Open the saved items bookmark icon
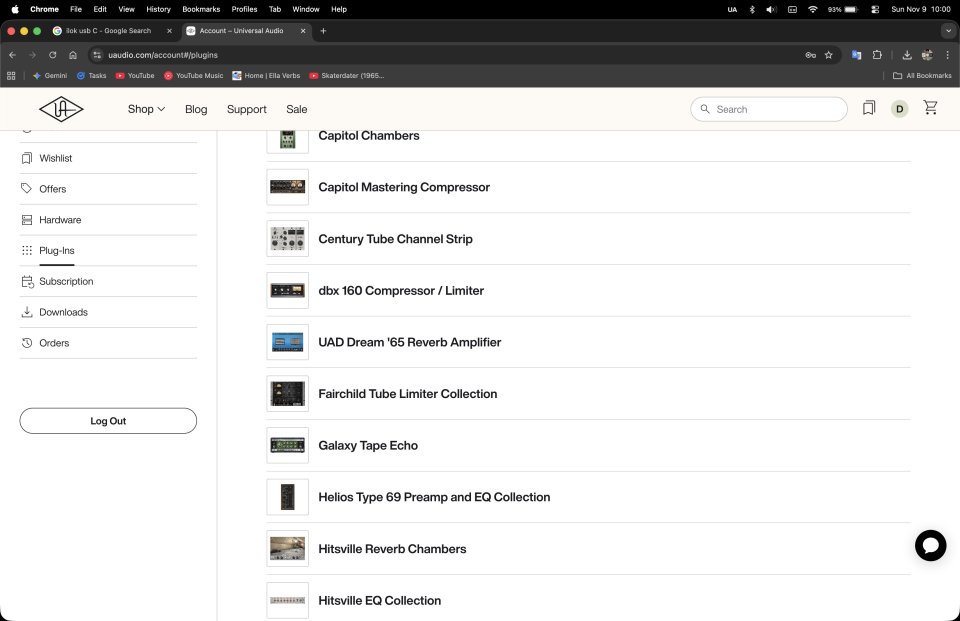The width and height of the screenshot is (960, 621). (869, 108)
